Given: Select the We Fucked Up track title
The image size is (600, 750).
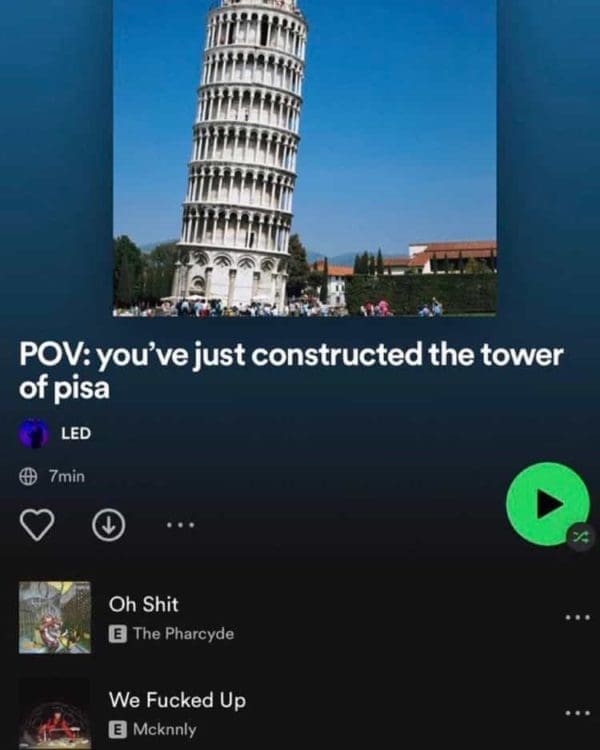Looking at the screenshot, I should [x=177, y=700].
